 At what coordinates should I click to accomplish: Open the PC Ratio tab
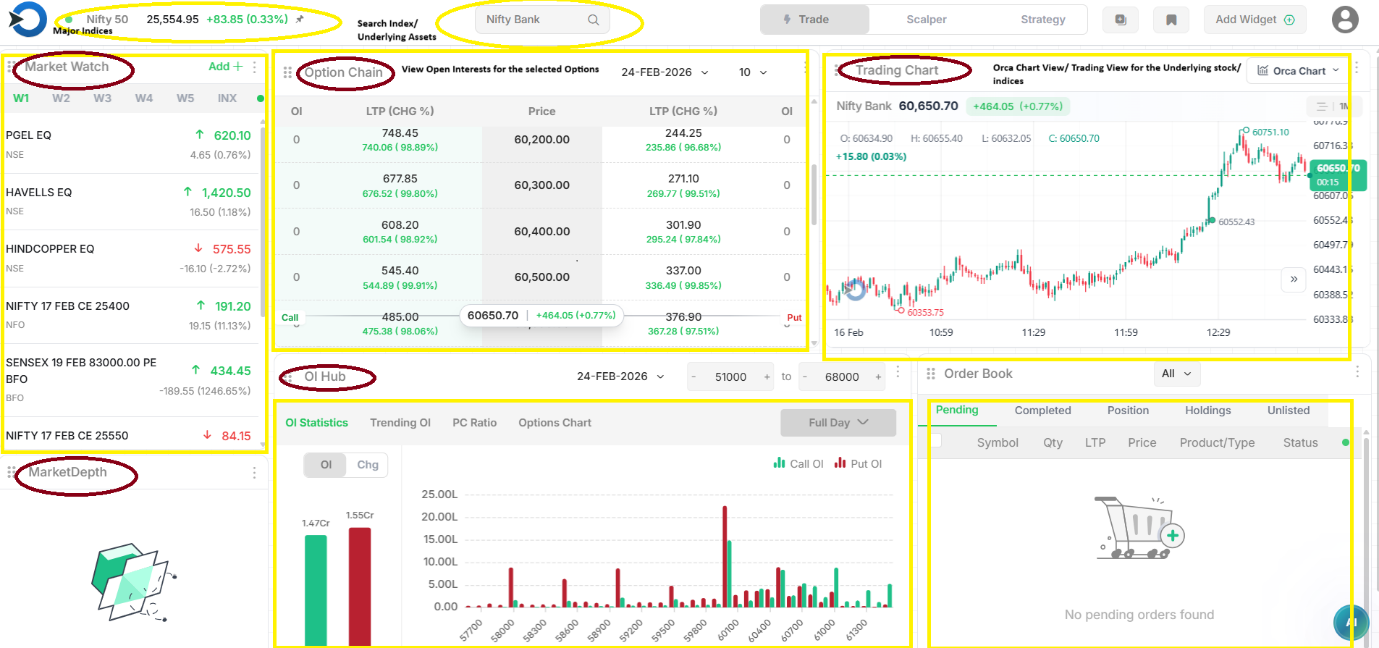click(474, 423)
